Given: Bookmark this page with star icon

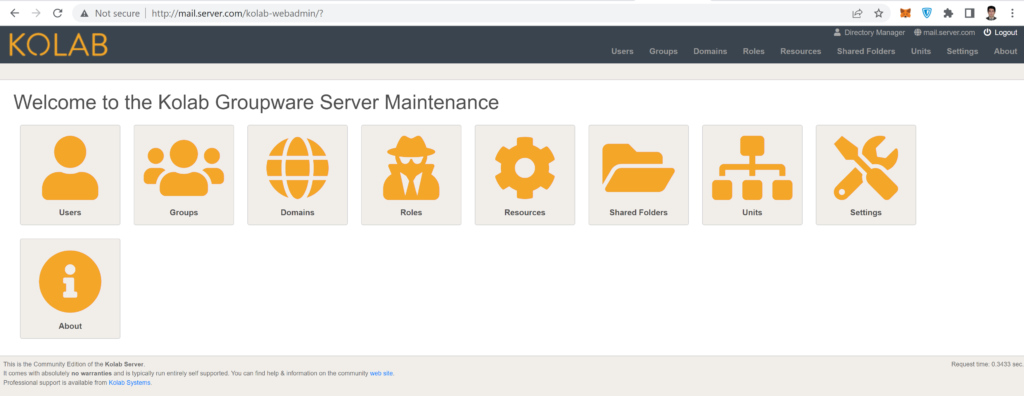Looking at the screenshot, I should click(878, 13).
